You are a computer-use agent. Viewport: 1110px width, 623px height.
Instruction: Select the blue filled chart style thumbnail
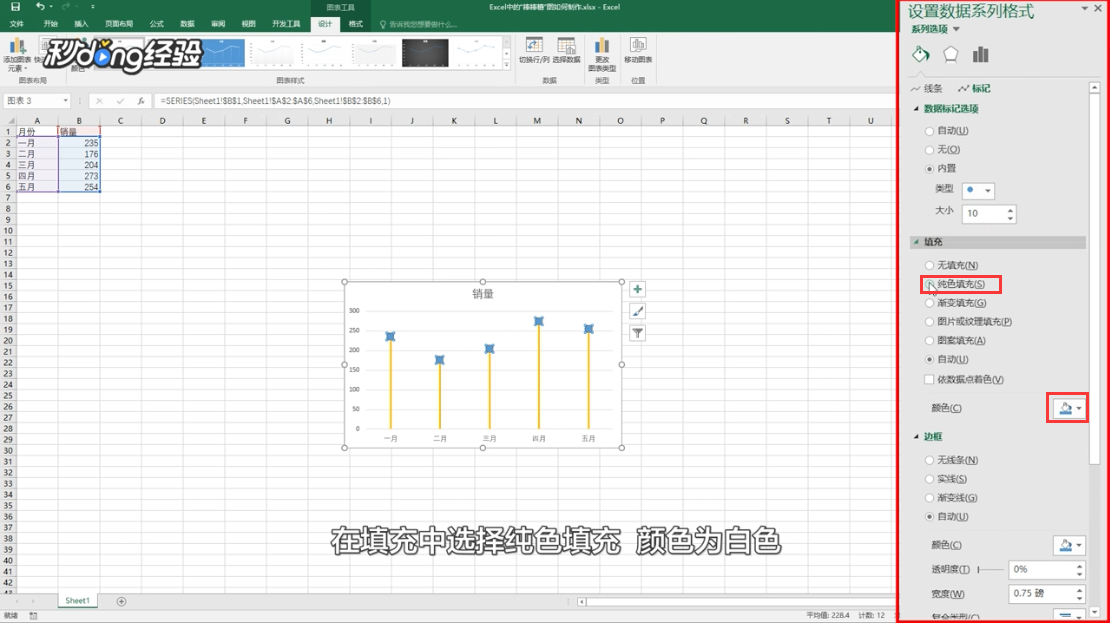pos(223,53)
